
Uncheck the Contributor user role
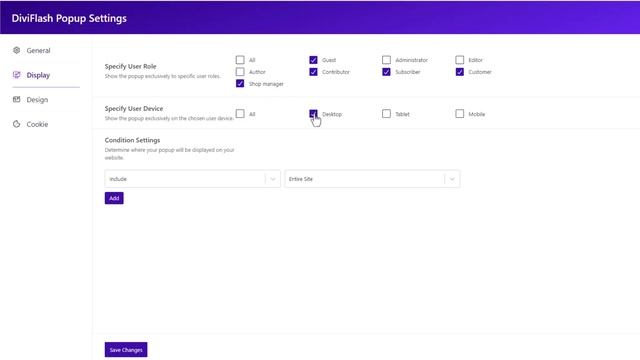click(x=313, y=72)
